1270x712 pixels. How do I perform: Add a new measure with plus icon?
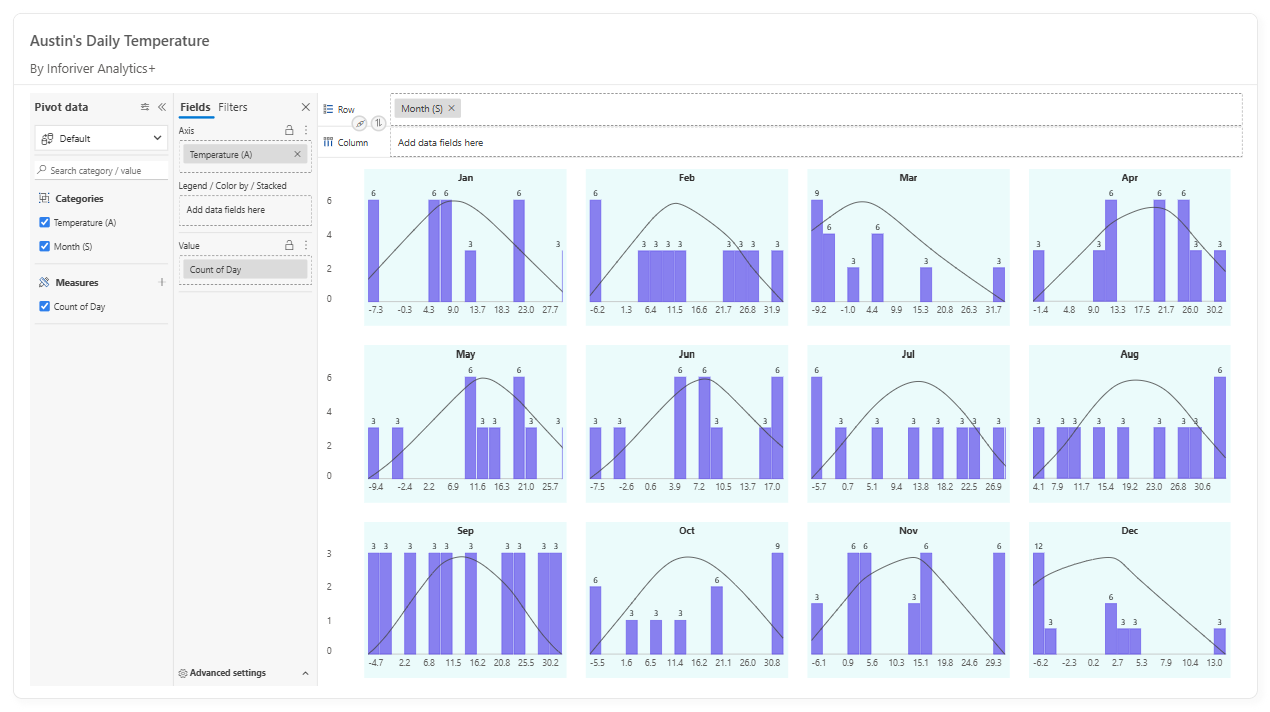(x=161, y=283)
